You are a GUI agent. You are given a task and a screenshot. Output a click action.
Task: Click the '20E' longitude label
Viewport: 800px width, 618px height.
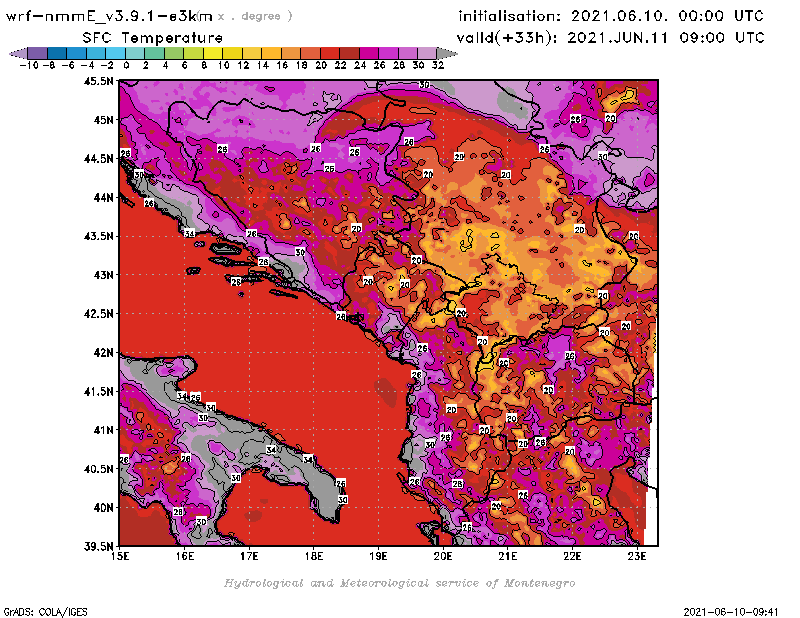[443, 556]
